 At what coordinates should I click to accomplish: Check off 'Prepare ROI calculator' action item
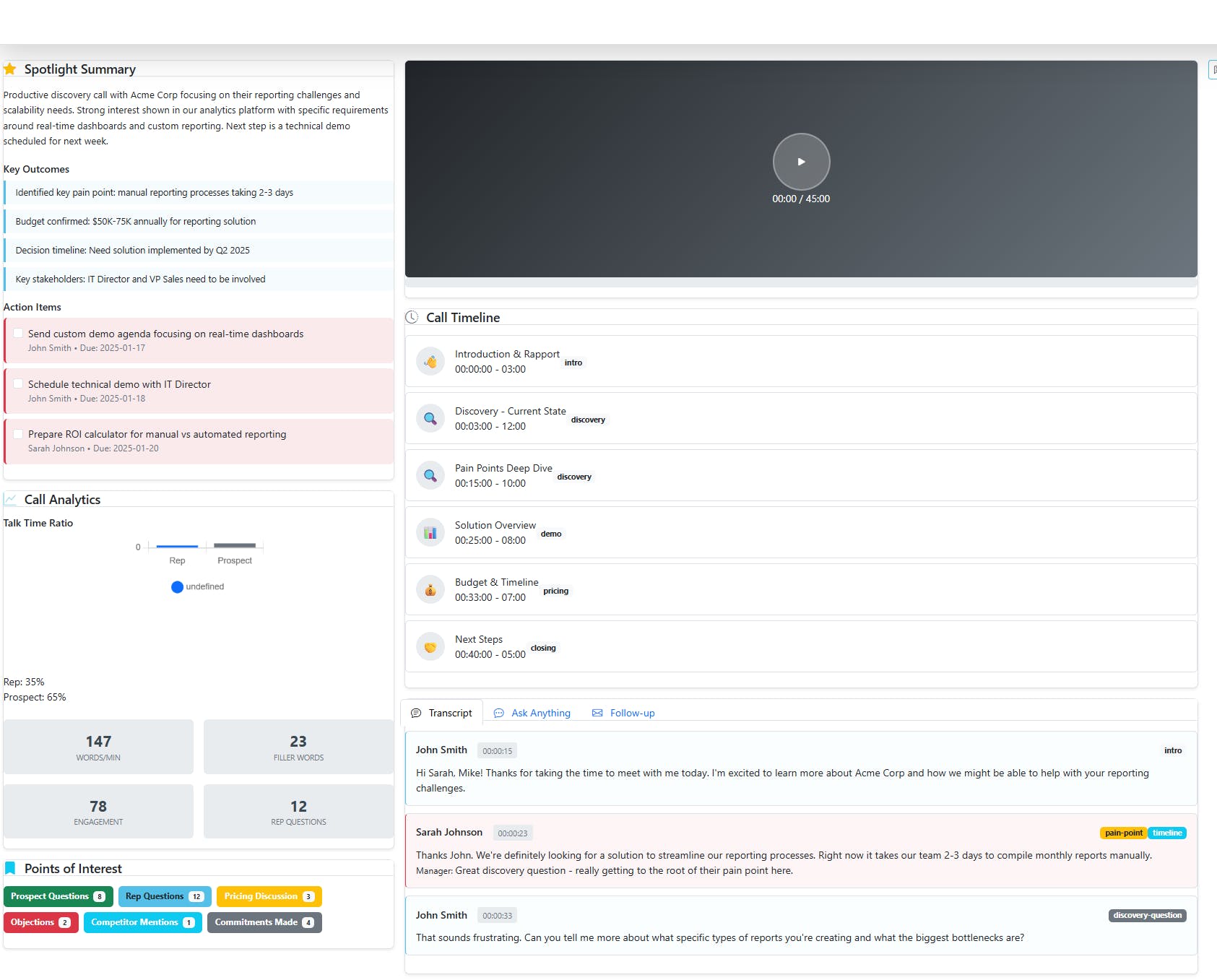pyautogui.click(x=18, y=433)
